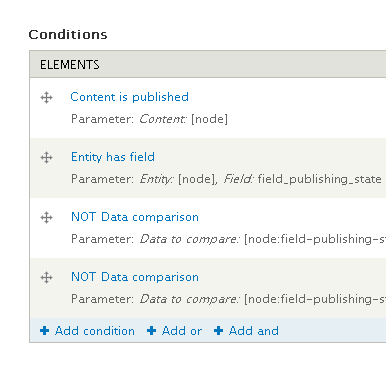Open the Content is published condition
Viewport: 386px width, 371px height.
(x=129, y=97)
